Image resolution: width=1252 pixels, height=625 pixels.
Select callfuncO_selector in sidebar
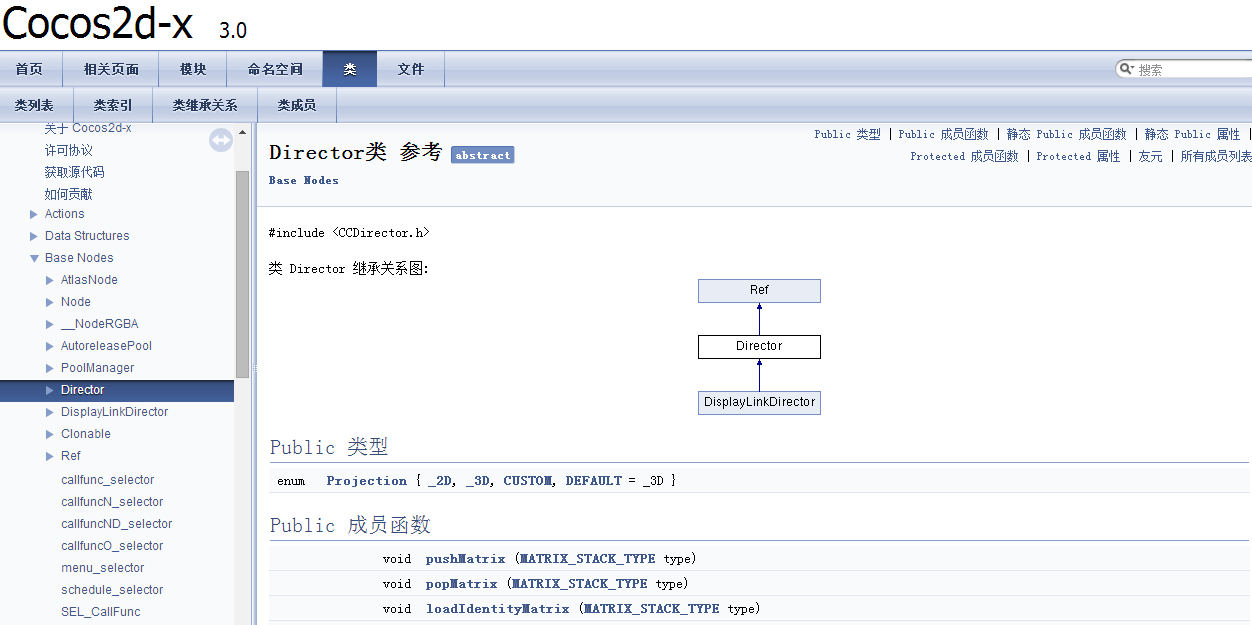pyautogui.click(x=112, y=546)
